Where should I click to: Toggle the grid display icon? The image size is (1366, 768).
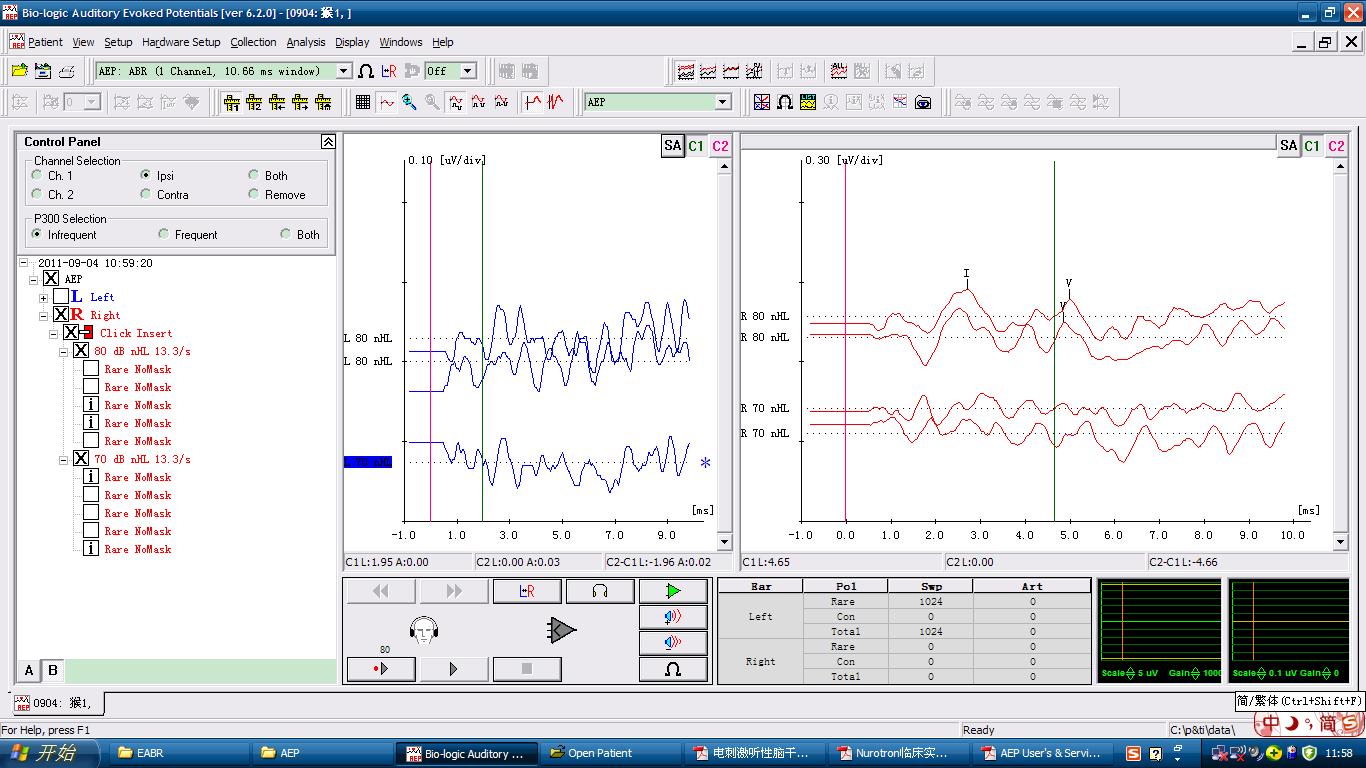(x=363, y=102)
